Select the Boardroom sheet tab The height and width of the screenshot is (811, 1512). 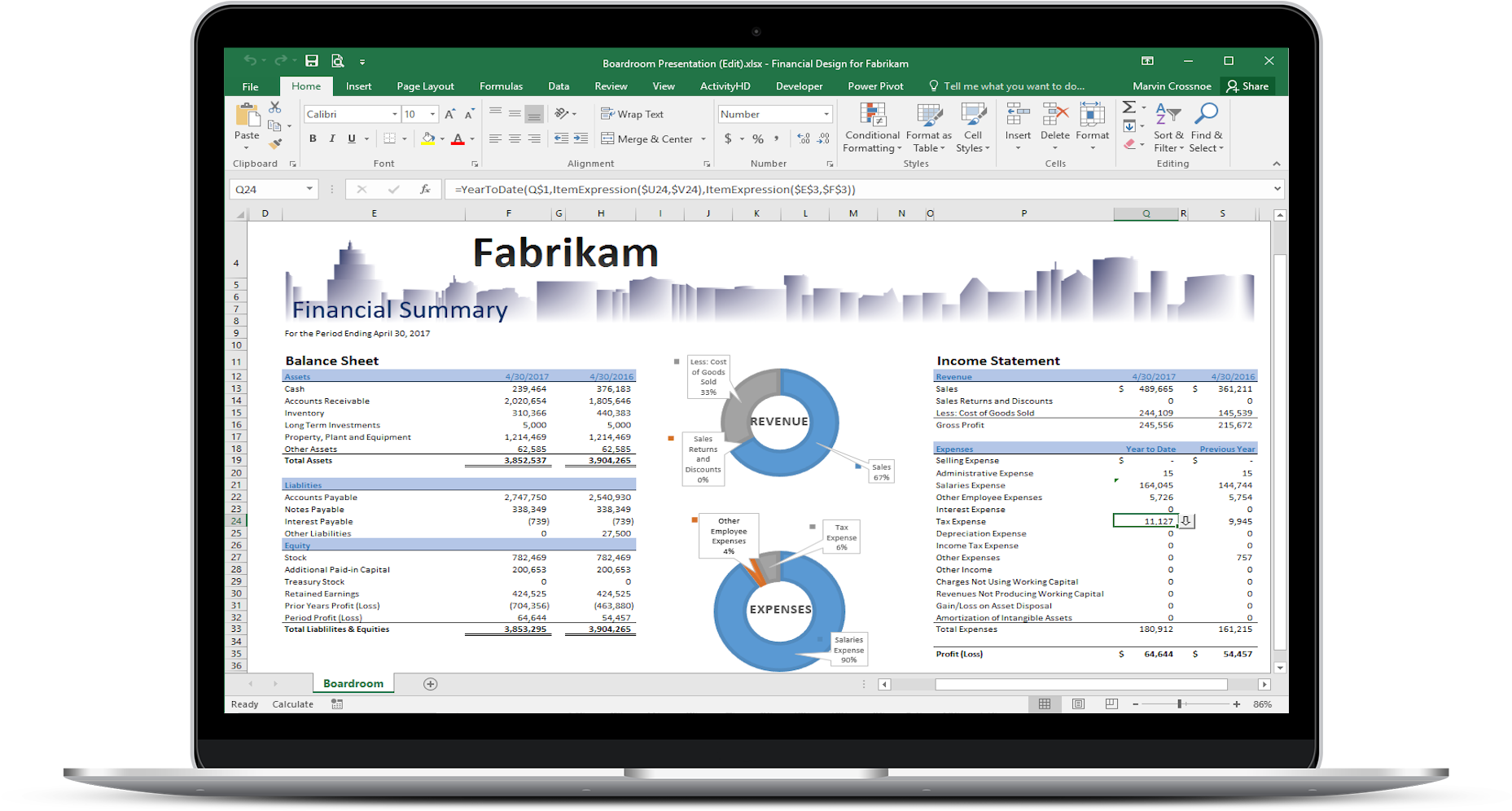[353, 684]
